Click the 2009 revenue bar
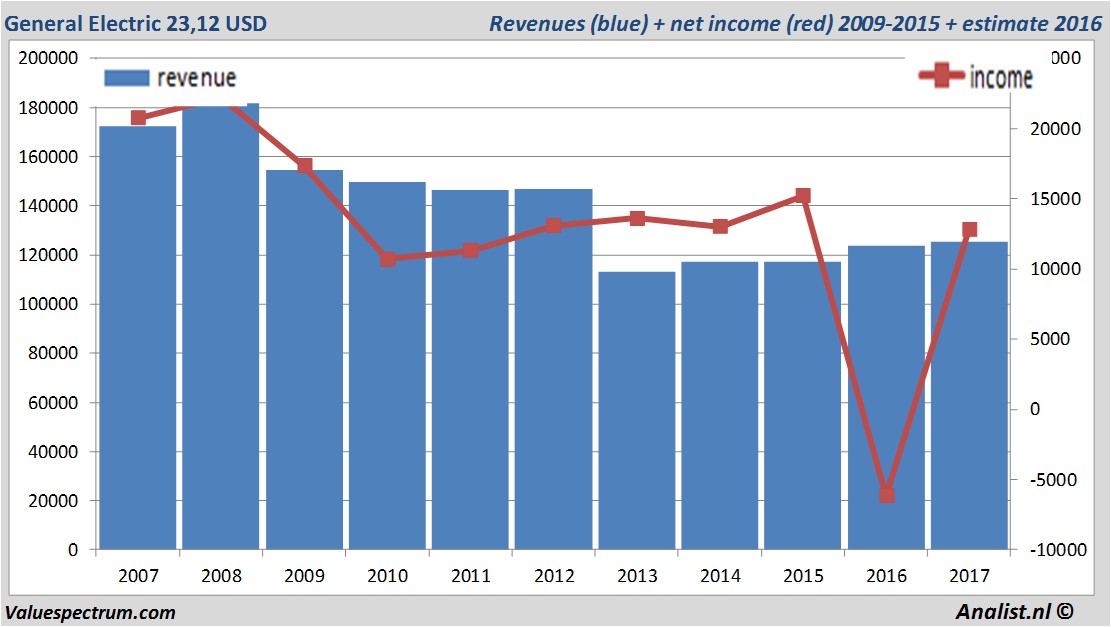Viewport: 1111px width, 627px height. (x=304, y=360)
